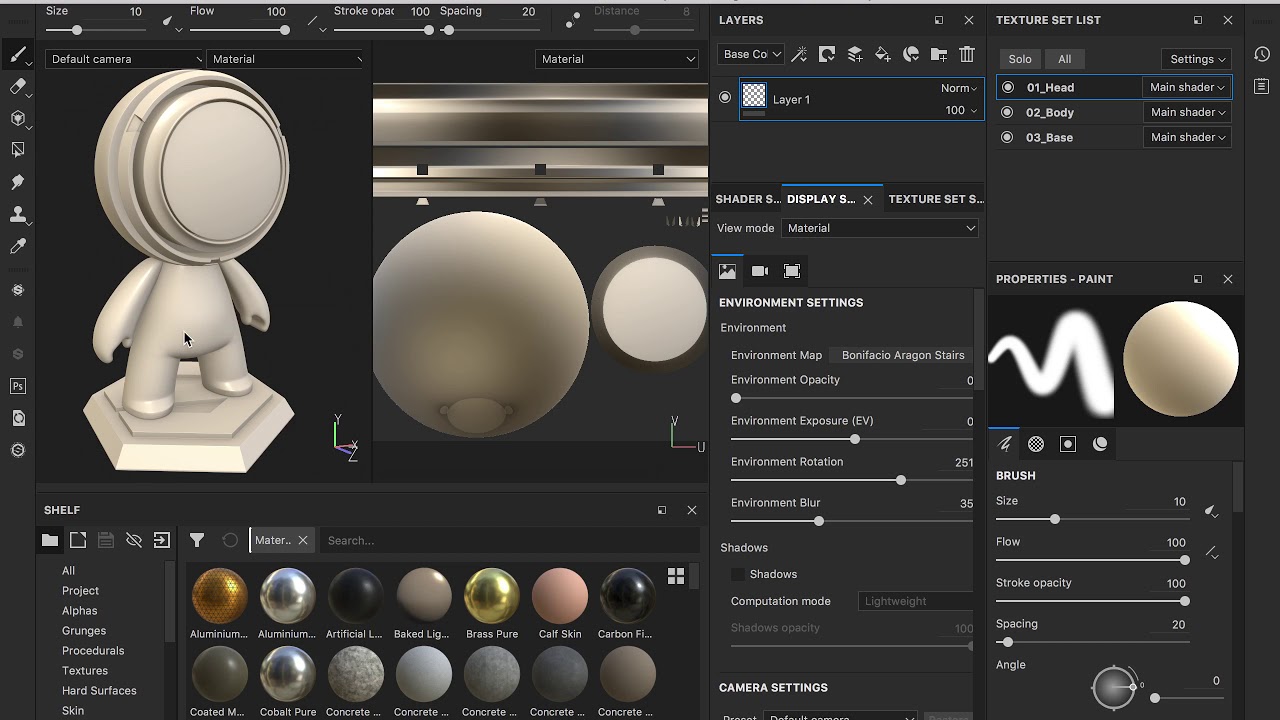Hide Layer 1 using visibility toggle
Image resolution: width=1280 pixels, height=720 pixels.
[725, 97]
